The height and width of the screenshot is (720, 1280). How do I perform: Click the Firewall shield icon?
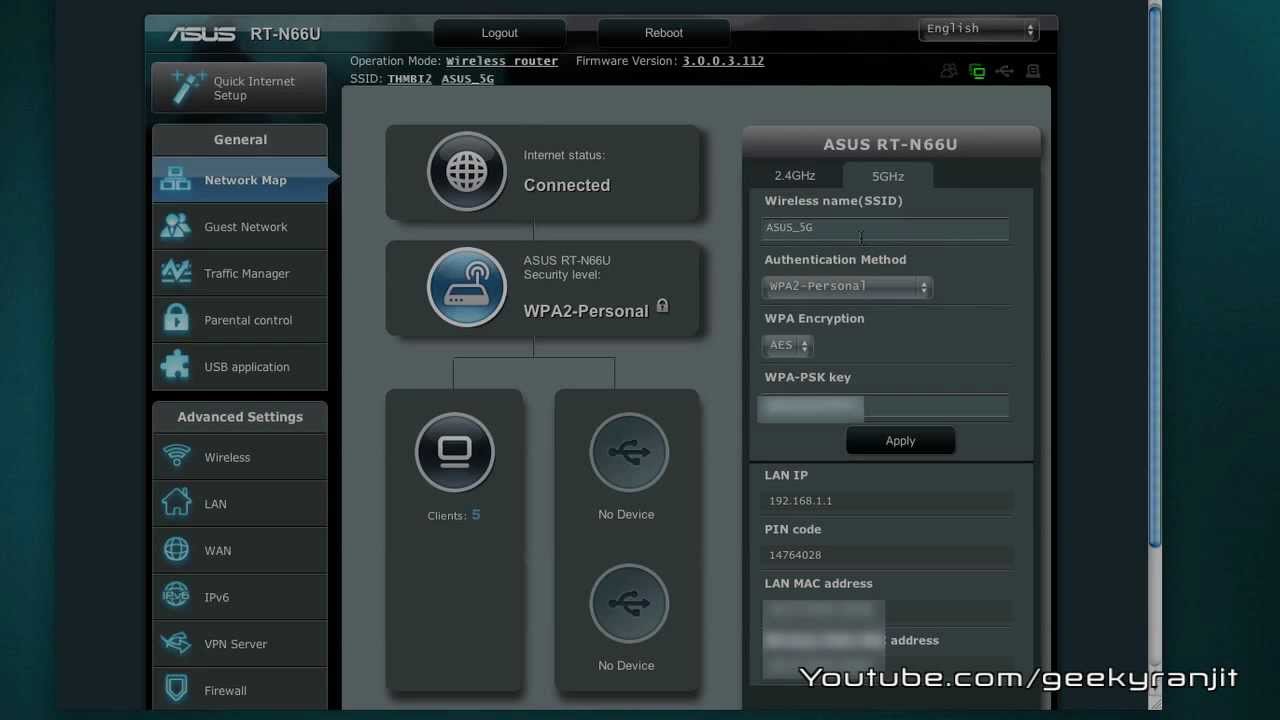pos(176,690)
